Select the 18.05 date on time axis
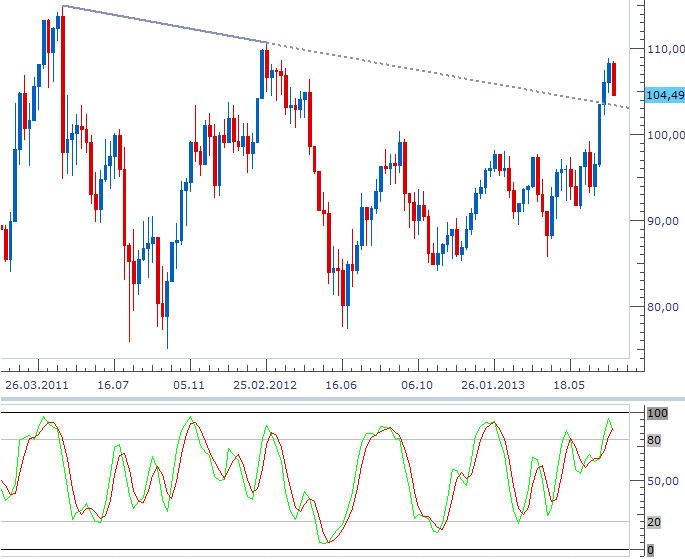Viewport: 685px width, 559px height. tap(568, 385)
